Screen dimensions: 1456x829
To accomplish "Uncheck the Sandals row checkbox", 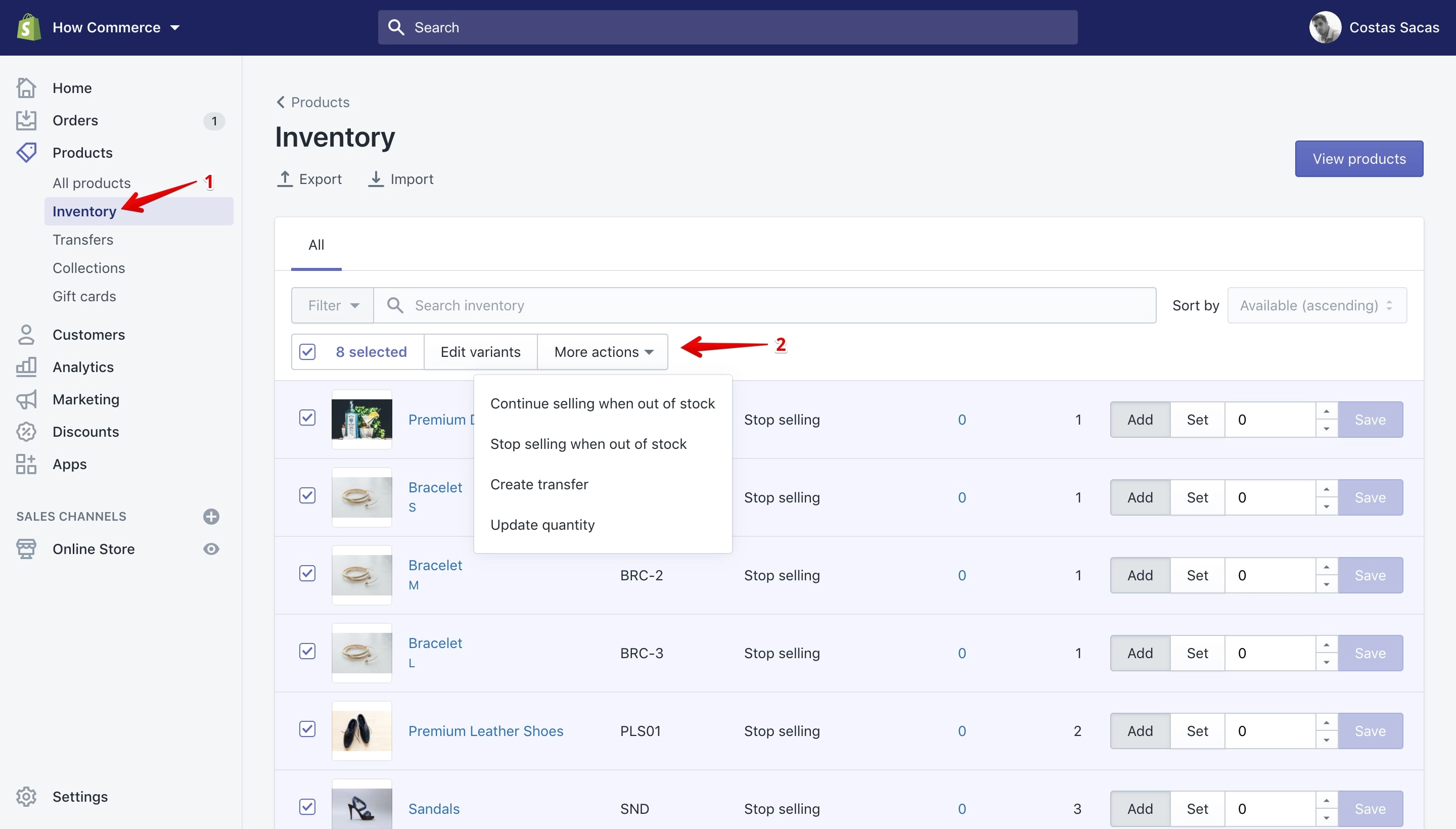I will 307,807.
